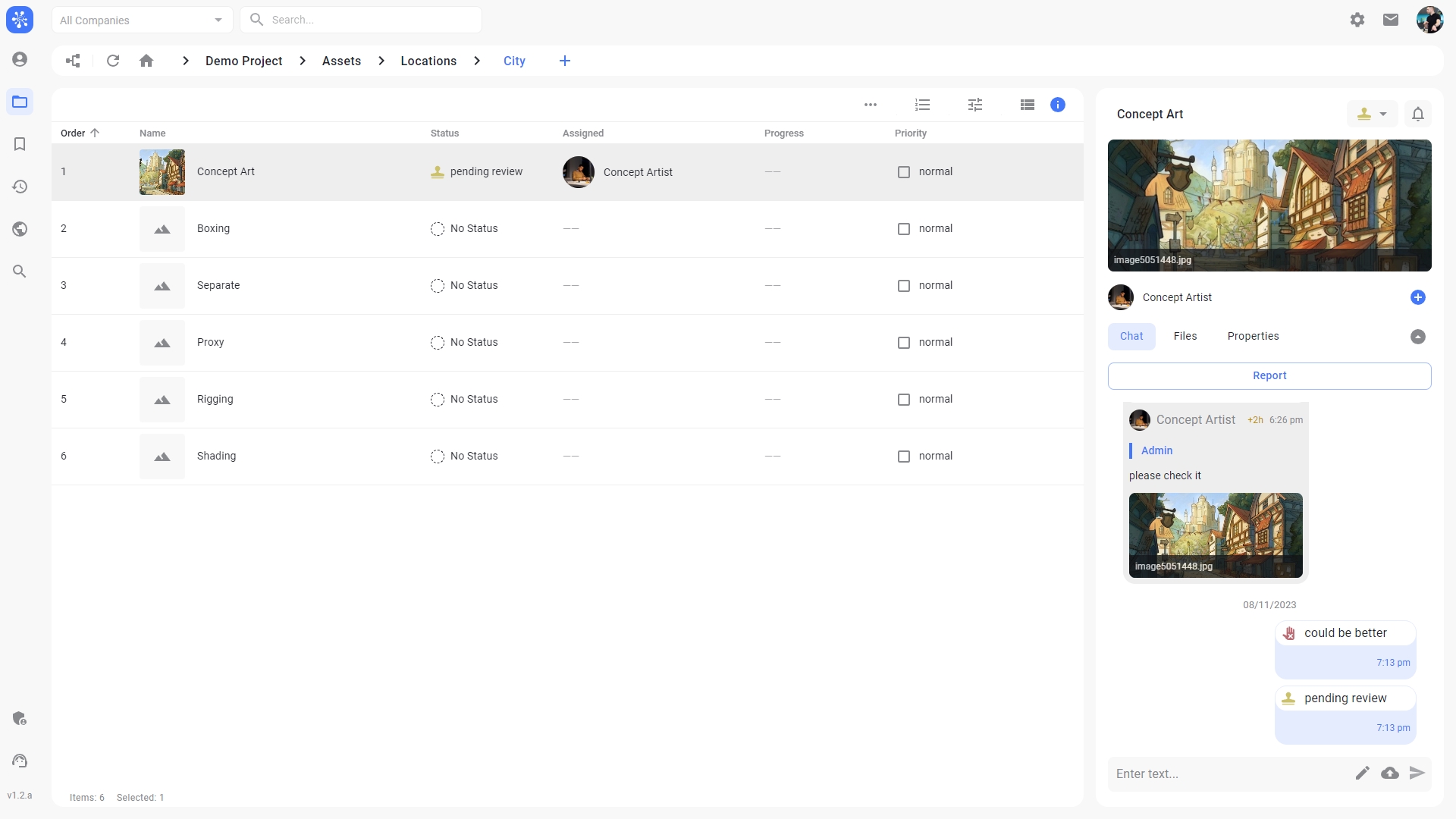The image size is (1456, 819).
Task: Open the projects folder sidebar icon
Action: pyautogui.click(x=20, y=102)
